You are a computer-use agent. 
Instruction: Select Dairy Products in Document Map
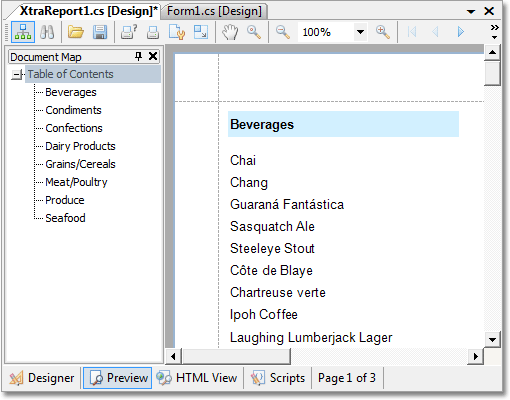[x=80, y=146]
